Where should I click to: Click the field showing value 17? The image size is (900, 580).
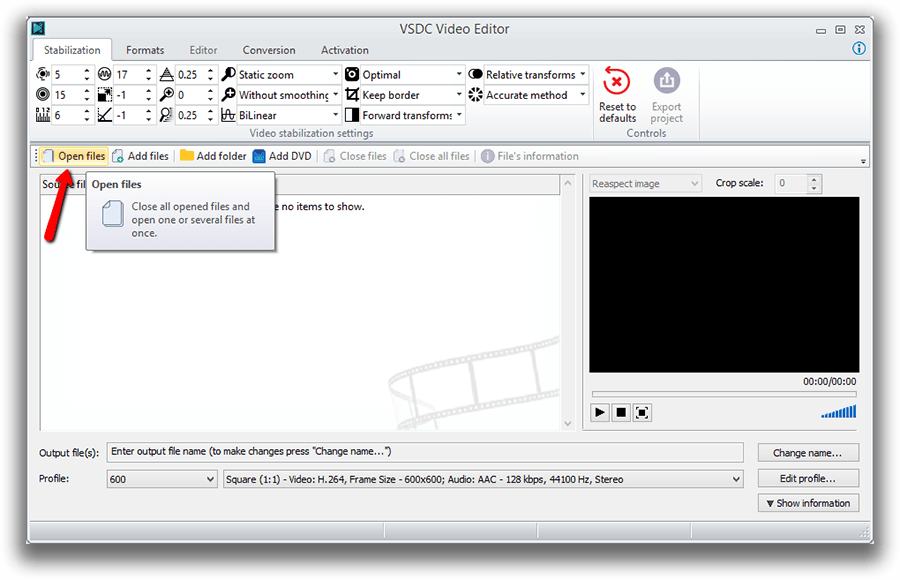(127, 75)
